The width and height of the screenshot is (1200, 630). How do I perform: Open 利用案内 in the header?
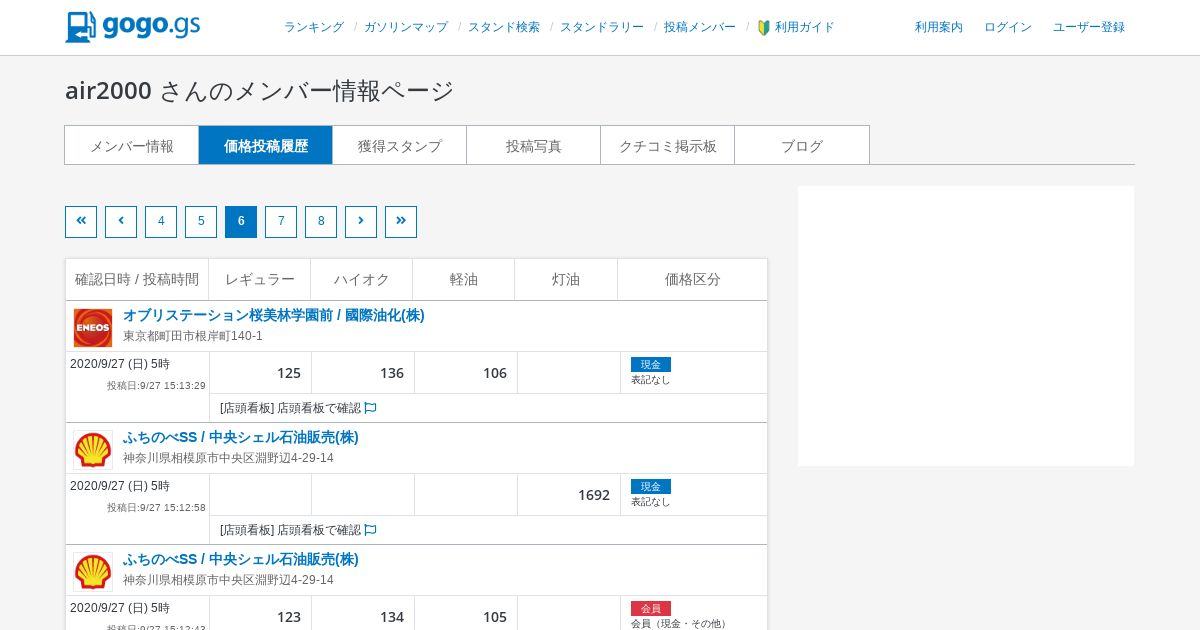coord(939,28)
